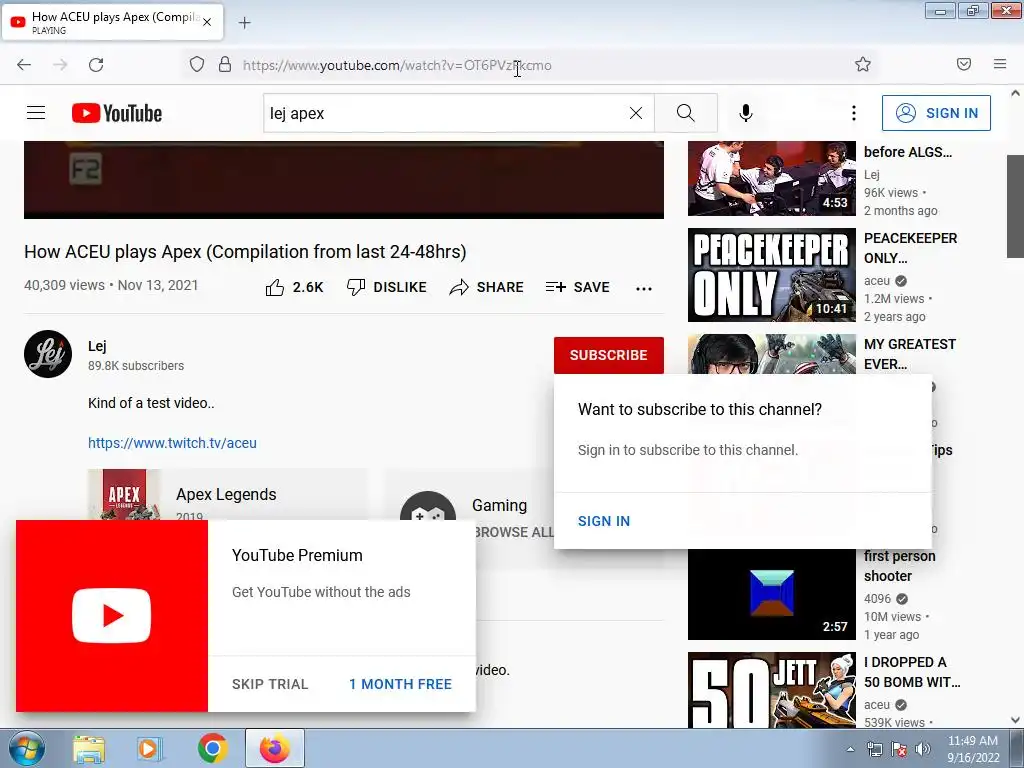1024x768 pixels.
Task: Clear the search box with the X icon
Action: [x=635, y=113]
